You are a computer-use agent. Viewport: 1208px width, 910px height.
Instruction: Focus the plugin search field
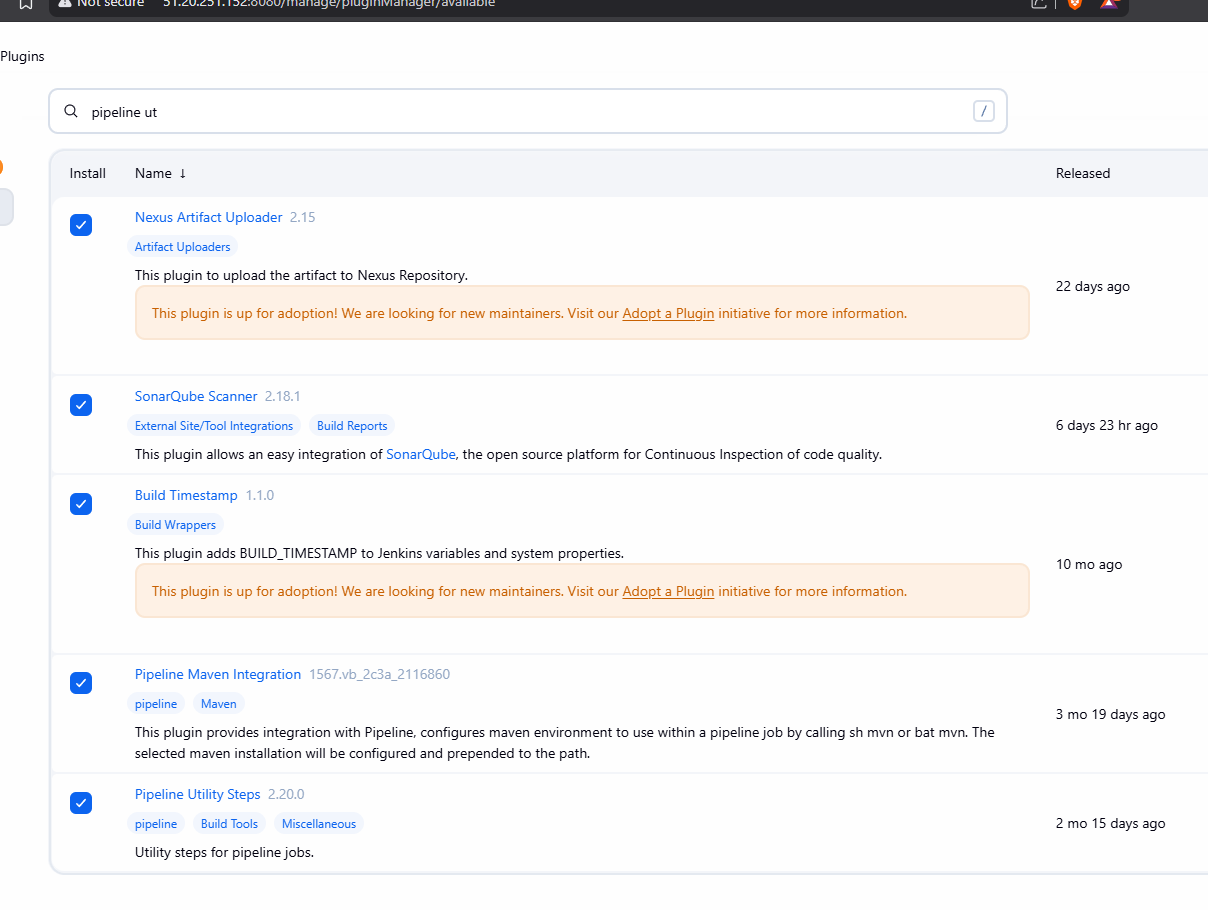pyautogui.click(x=528, y=112)
